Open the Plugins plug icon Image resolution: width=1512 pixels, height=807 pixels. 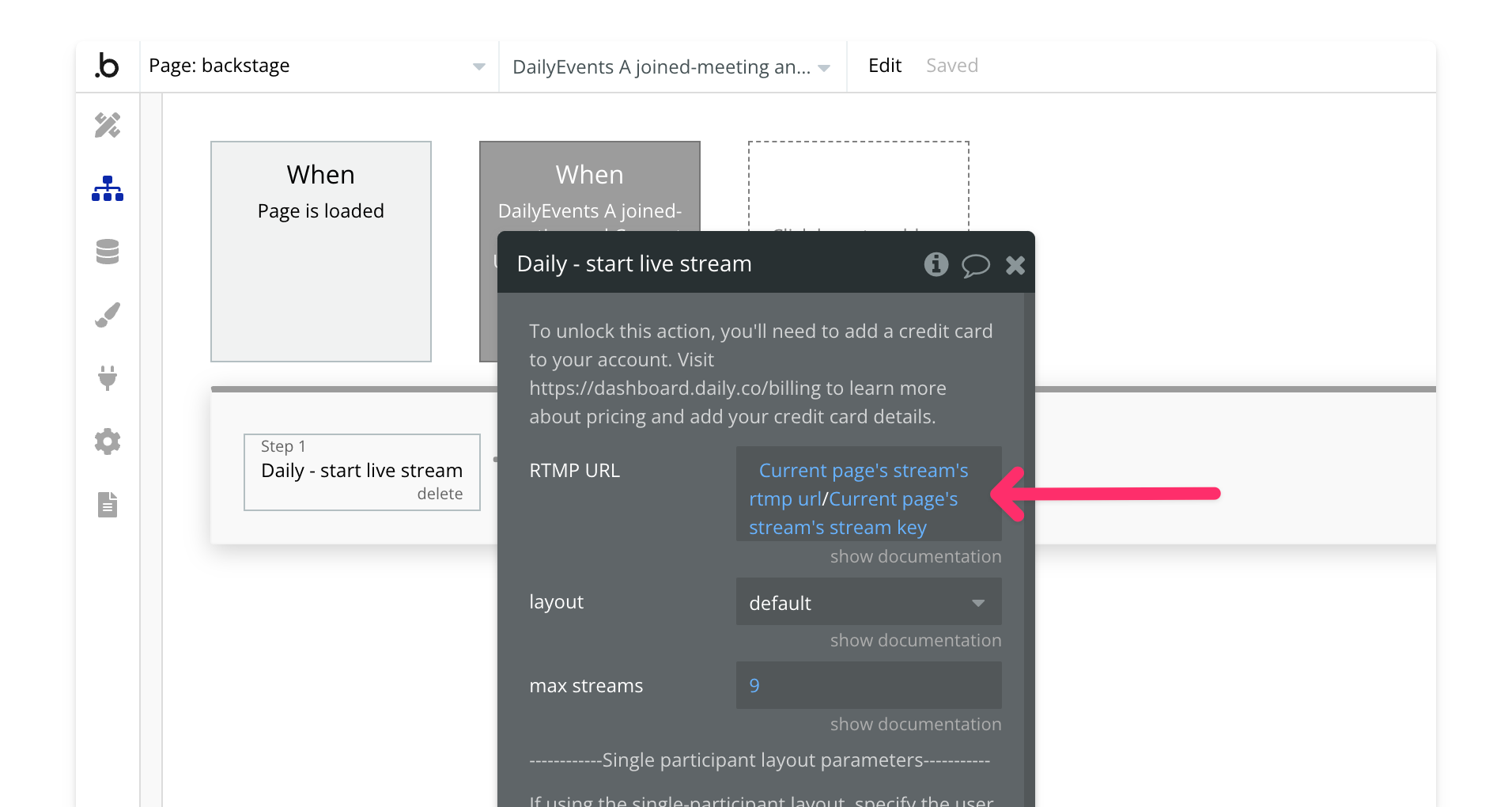tap(108, 378)
